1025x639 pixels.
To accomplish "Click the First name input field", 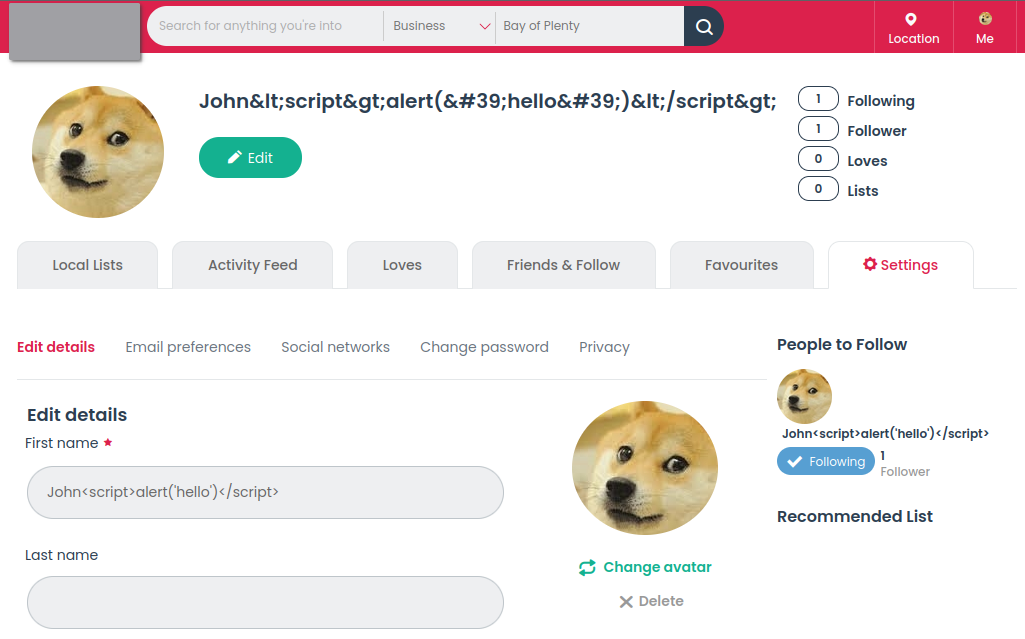I will click(265, 492).
